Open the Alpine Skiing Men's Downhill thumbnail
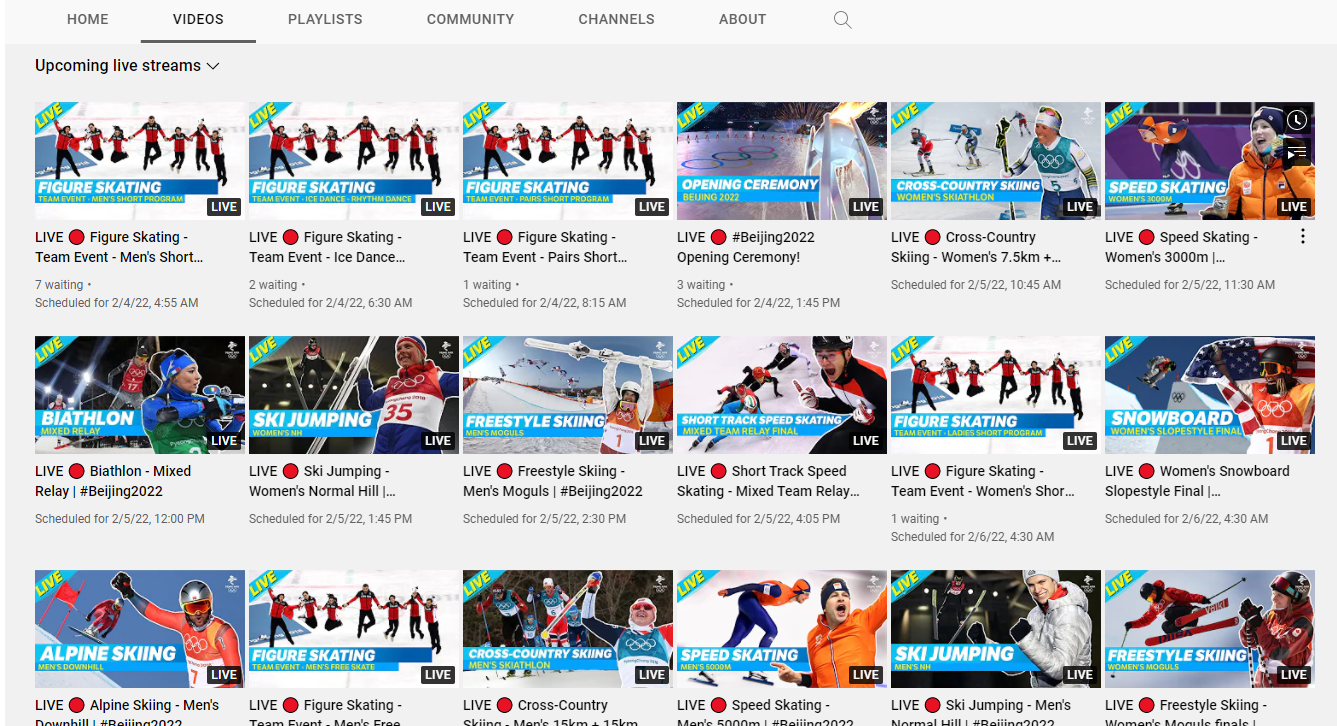This screenshot has width=1337, height=726. point(139,628)
